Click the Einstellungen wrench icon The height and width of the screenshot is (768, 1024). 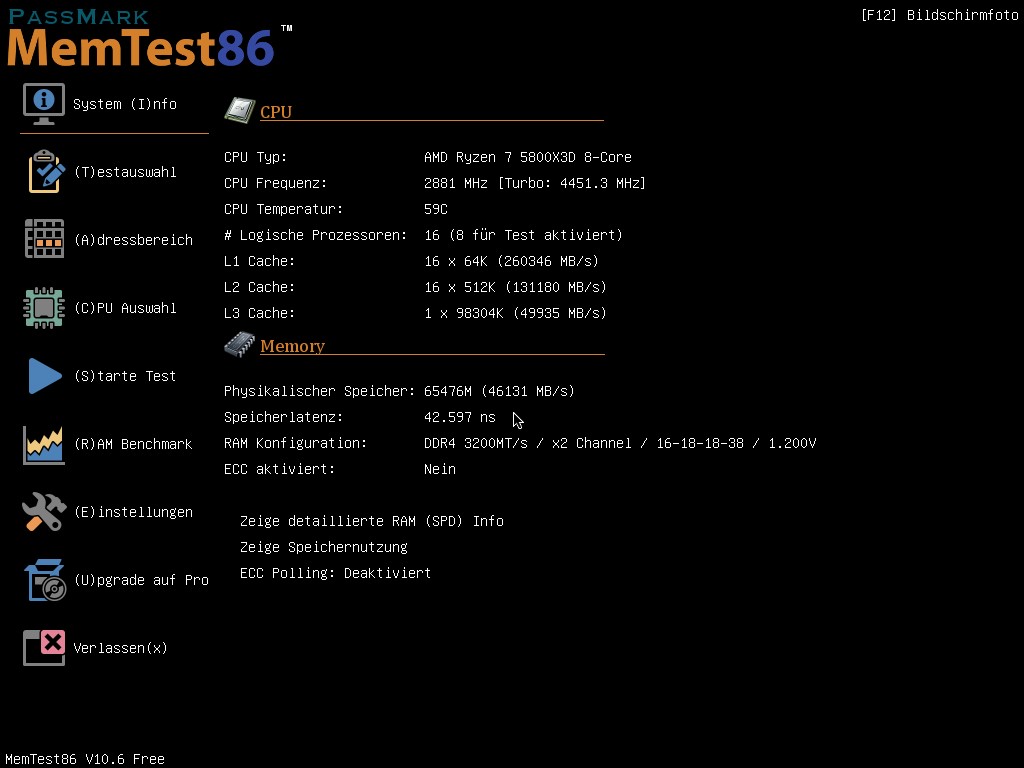point(44,511)
